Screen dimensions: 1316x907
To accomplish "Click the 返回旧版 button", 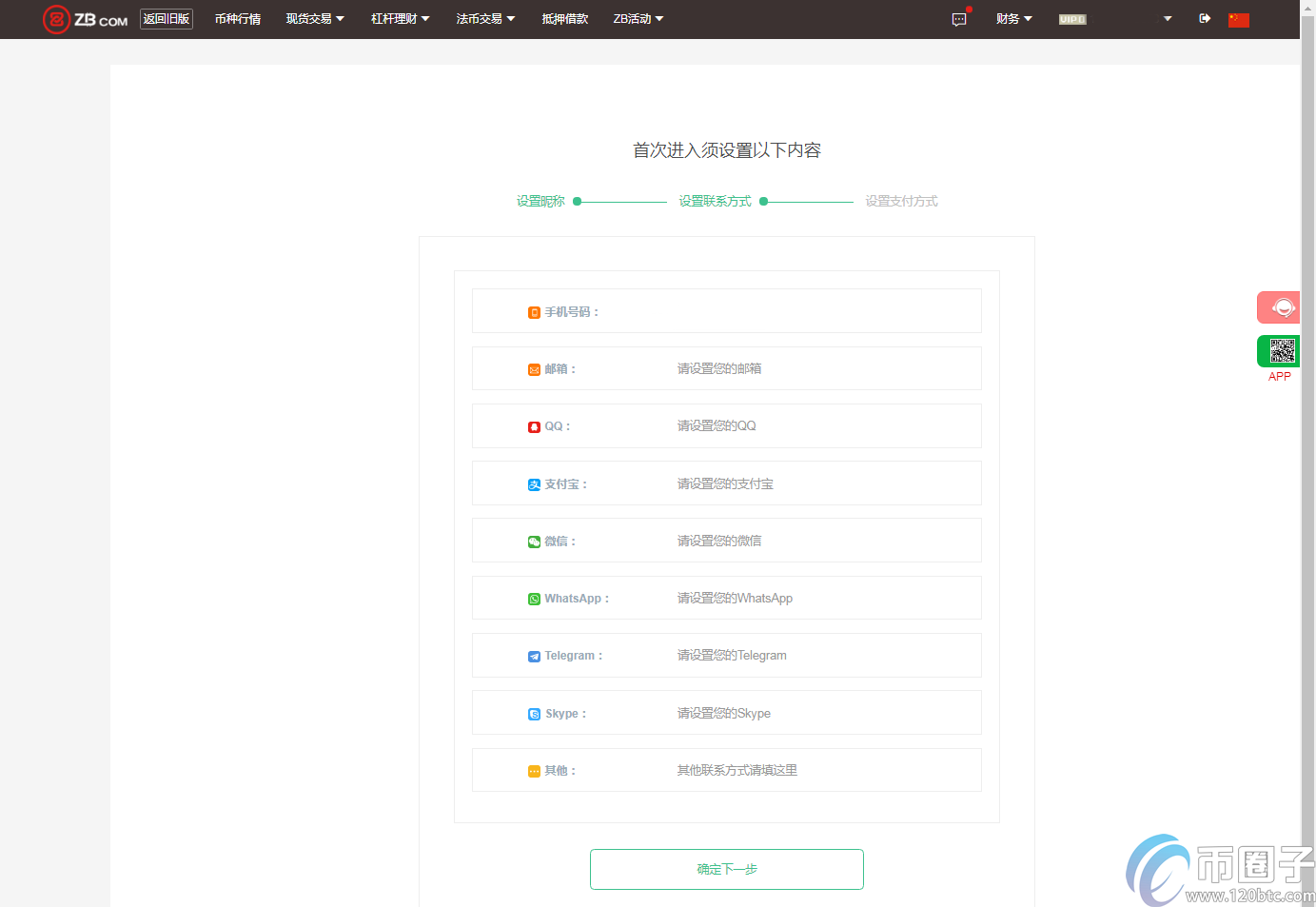I will [167, 19].
